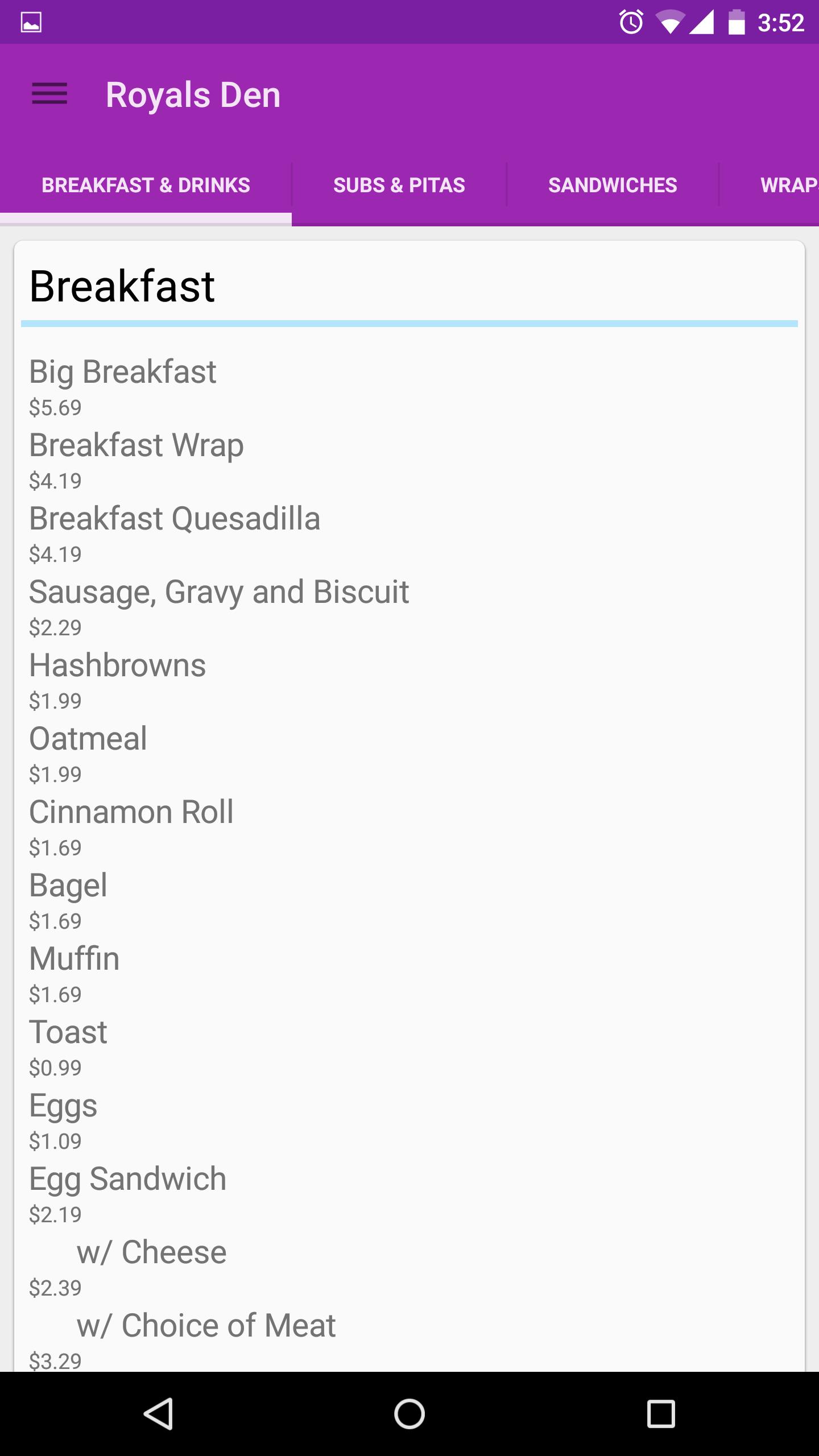Image resolution: width=819 pixels, height=1456 pixels.
Task: Go to the Wraps tab
Action: pyautogui.click(x=788, y=185)
